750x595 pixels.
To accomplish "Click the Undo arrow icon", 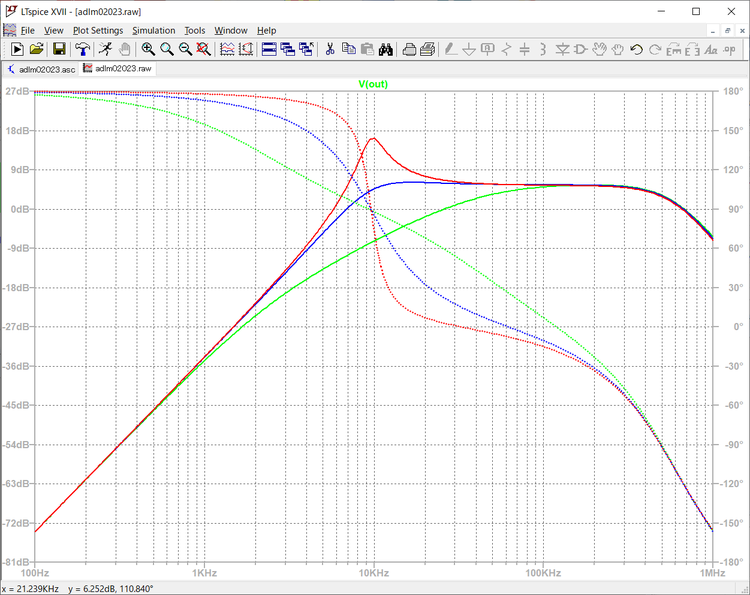I will coord(636,49).
